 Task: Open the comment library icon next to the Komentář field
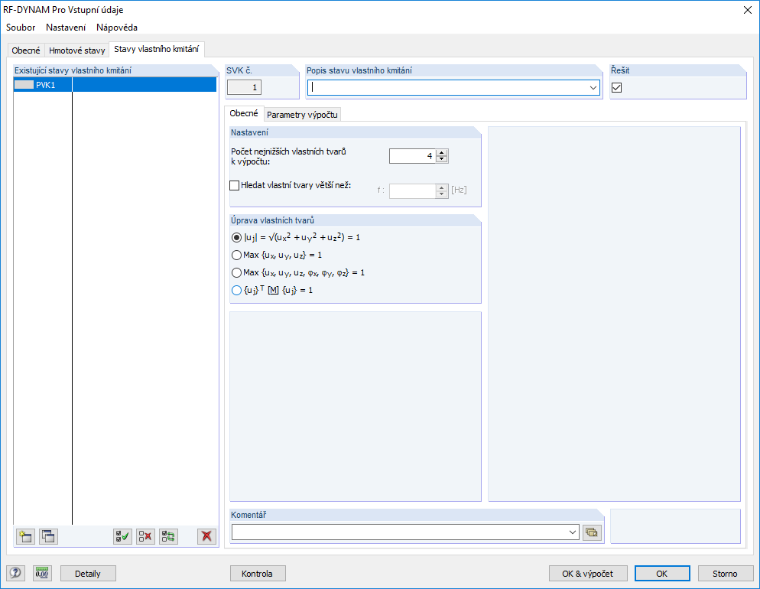(x=591, y=532)
